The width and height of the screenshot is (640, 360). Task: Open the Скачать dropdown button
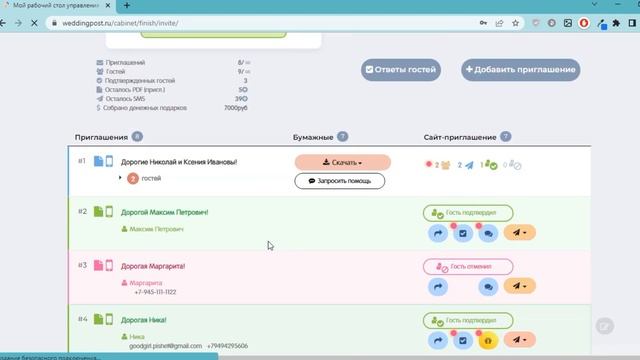tap(342, 162)
